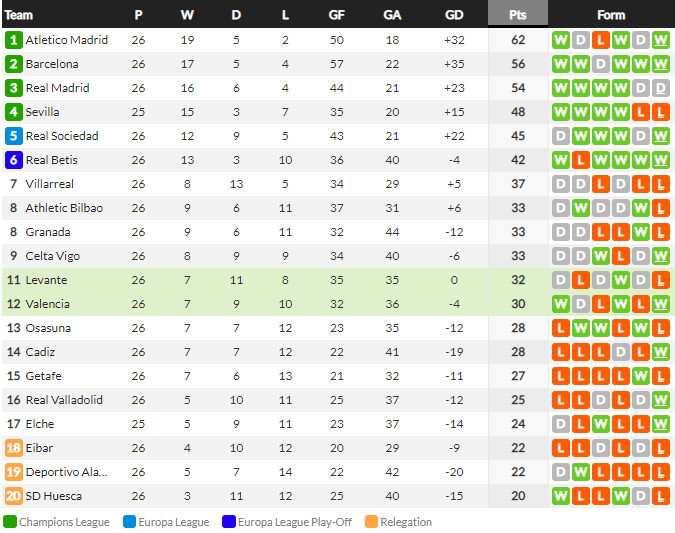
Task: Open Barcelona team link
Action: [52, 64]
